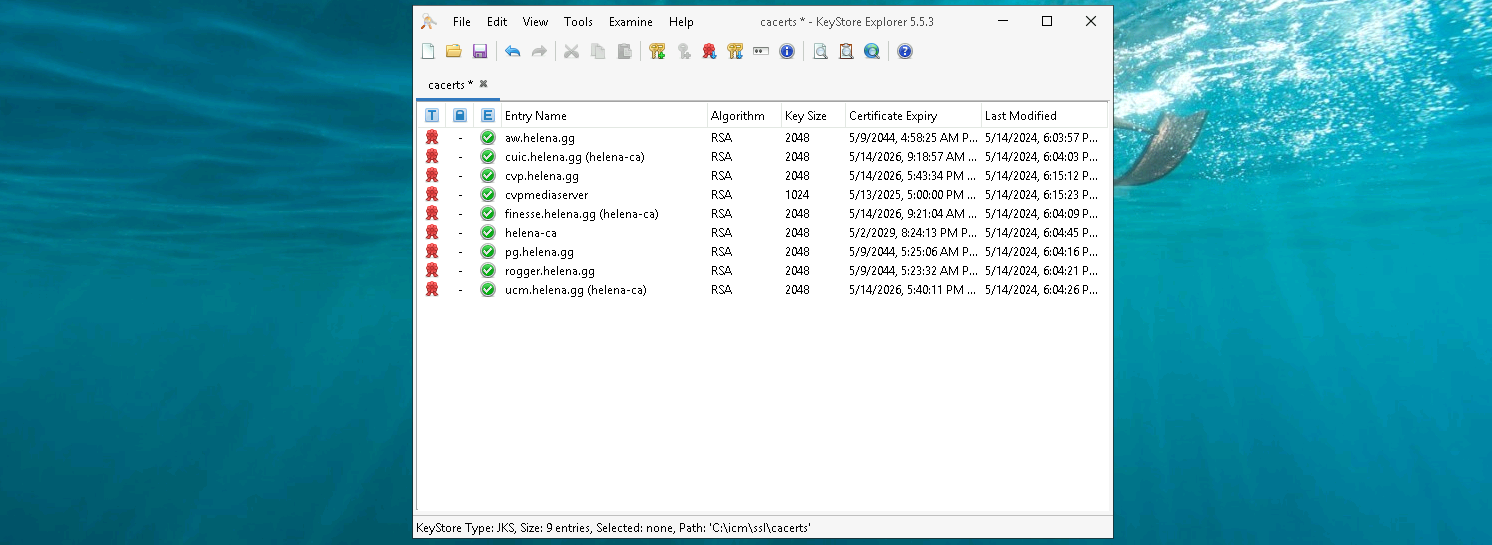The width and height of the screenshot is (1492, 545).
Task: Click the Examine Clipboard toolbar icon
Action: pos(846,51)
